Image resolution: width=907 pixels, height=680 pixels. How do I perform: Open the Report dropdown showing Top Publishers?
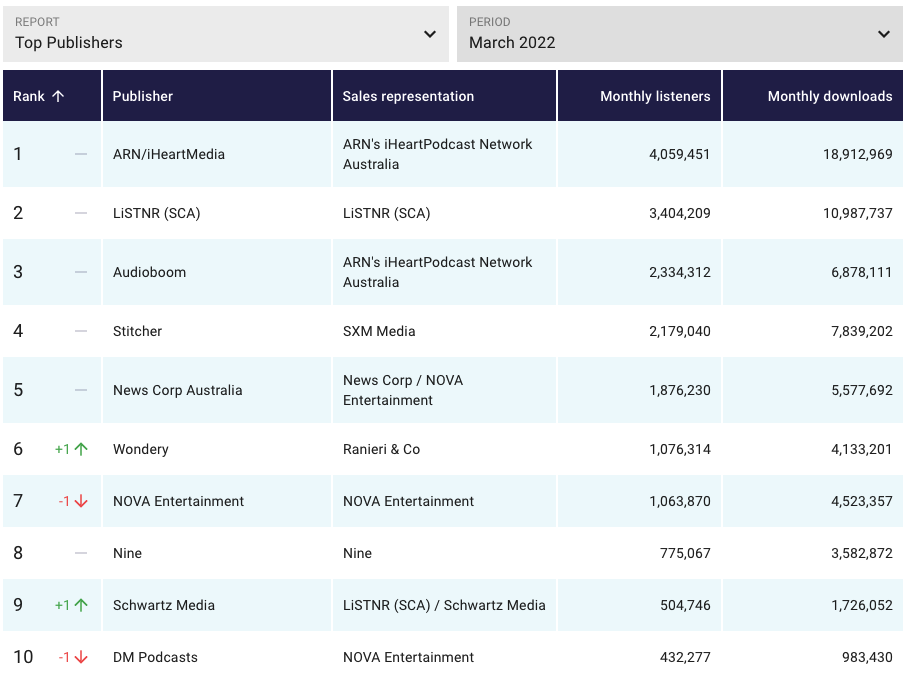coord(226,34)
